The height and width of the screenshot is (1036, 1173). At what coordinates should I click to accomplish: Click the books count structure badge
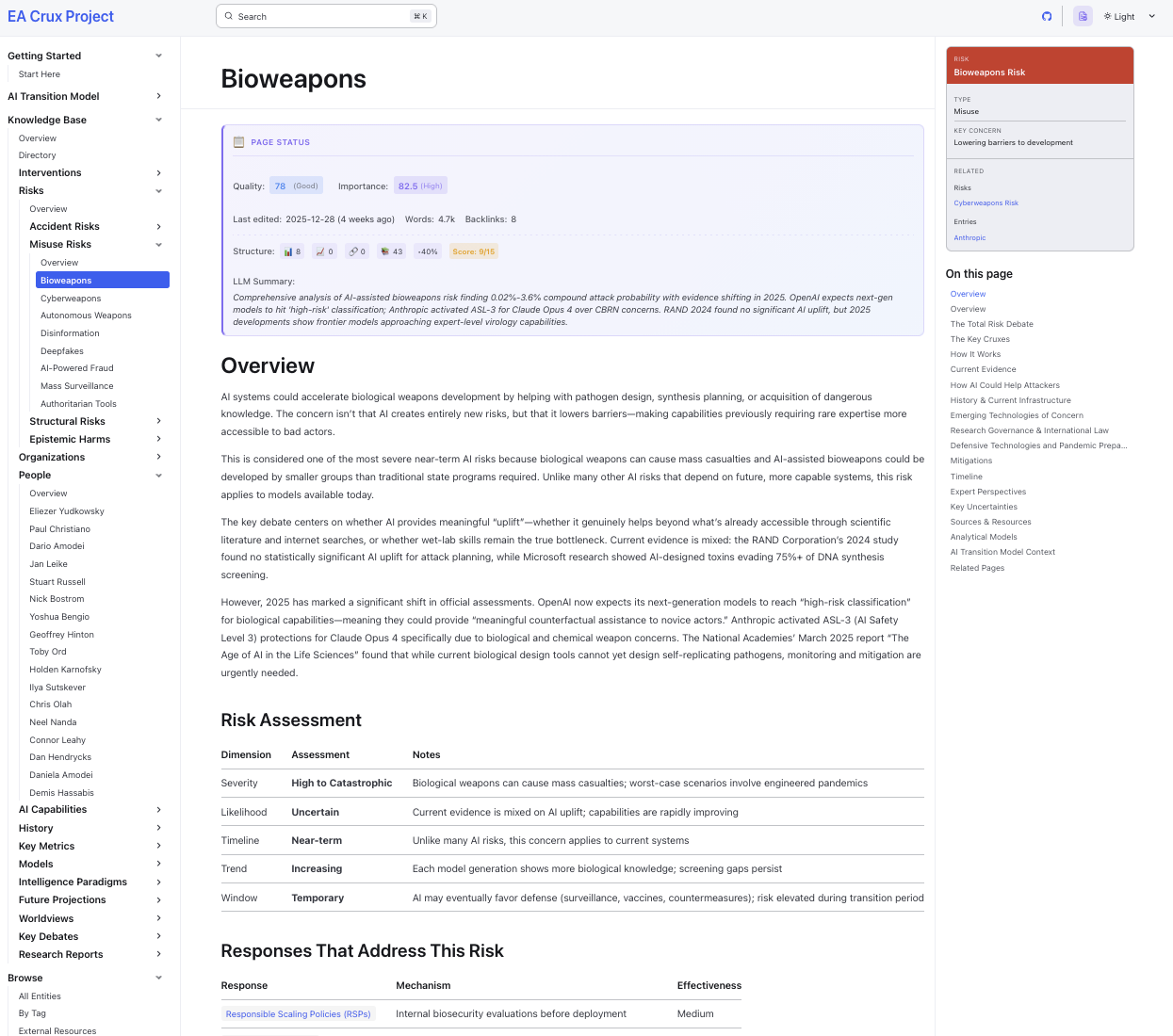point(392,251)
